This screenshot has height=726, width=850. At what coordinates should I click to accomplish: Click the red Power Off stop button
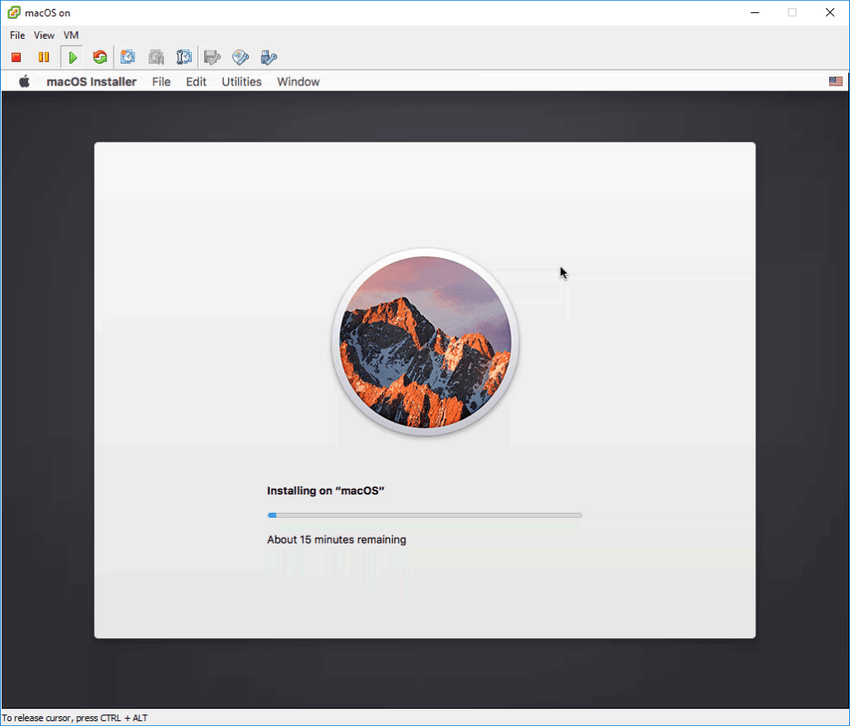click(16, 57)
